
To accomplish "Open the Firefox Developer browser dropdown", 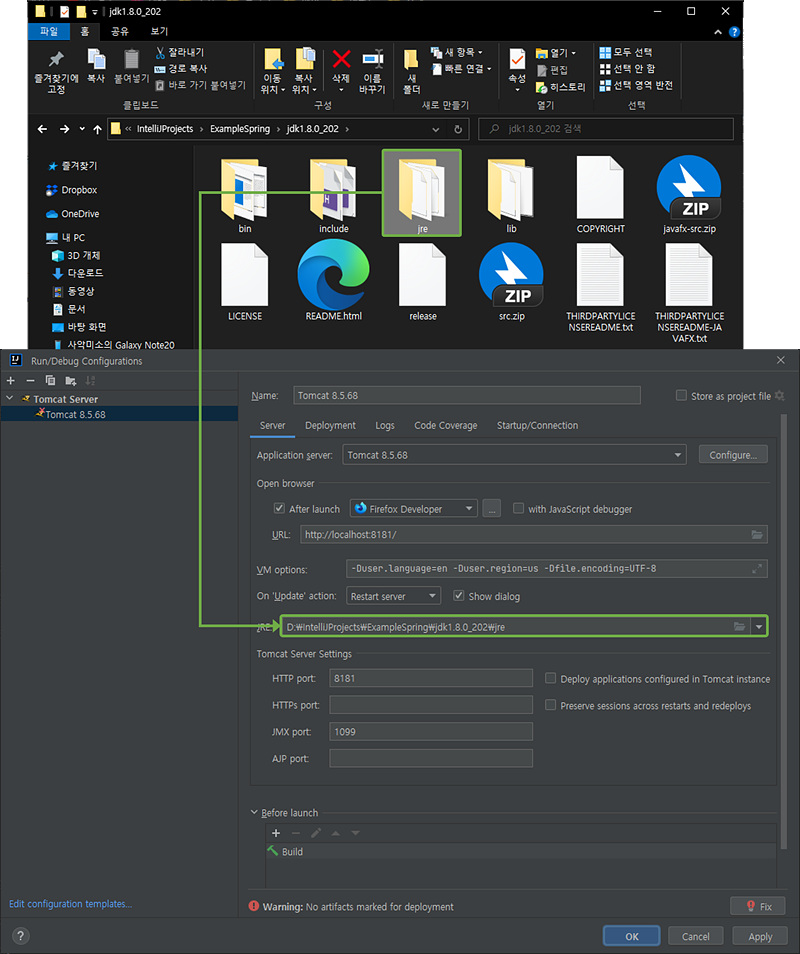I will pyautogui.click(x=468, y=509).
